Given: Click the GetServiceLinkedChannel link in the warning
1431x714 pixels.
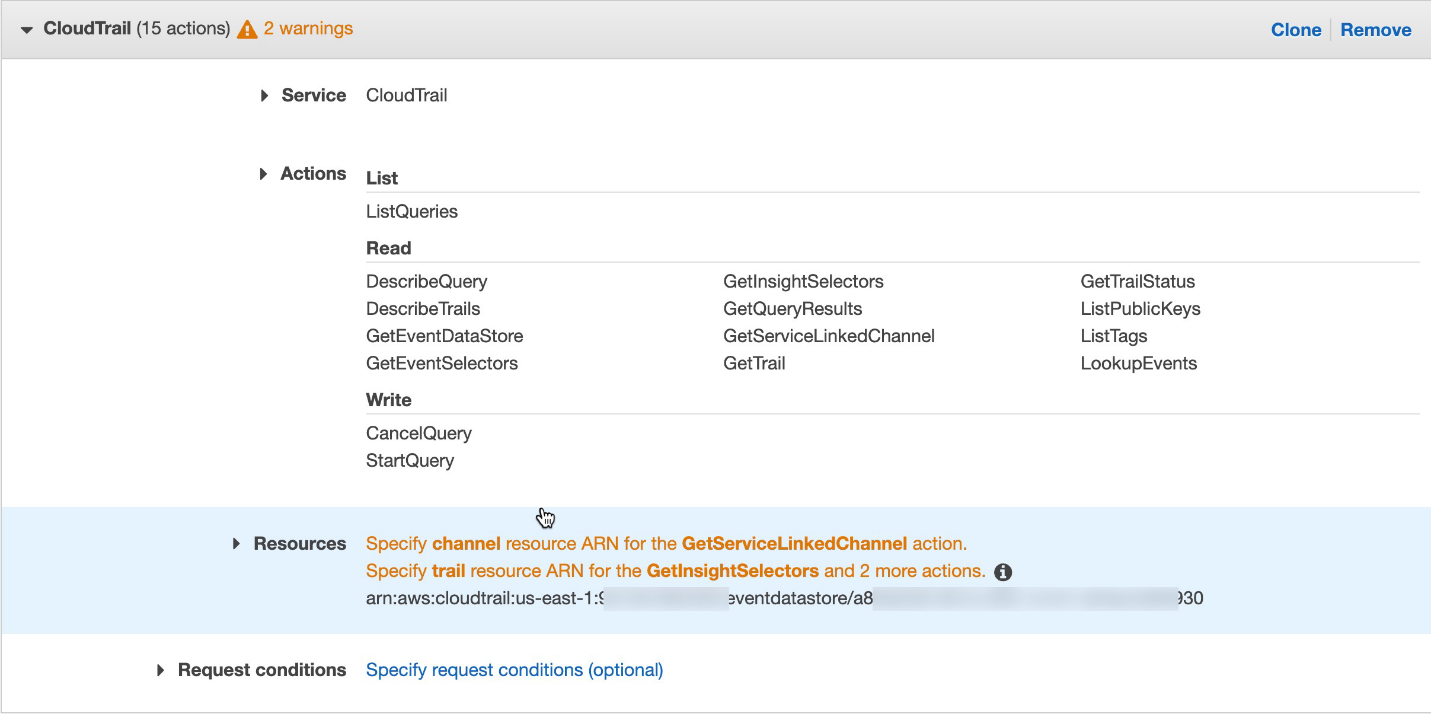Looking at the screenshot, I should click(x=795, y=543).
